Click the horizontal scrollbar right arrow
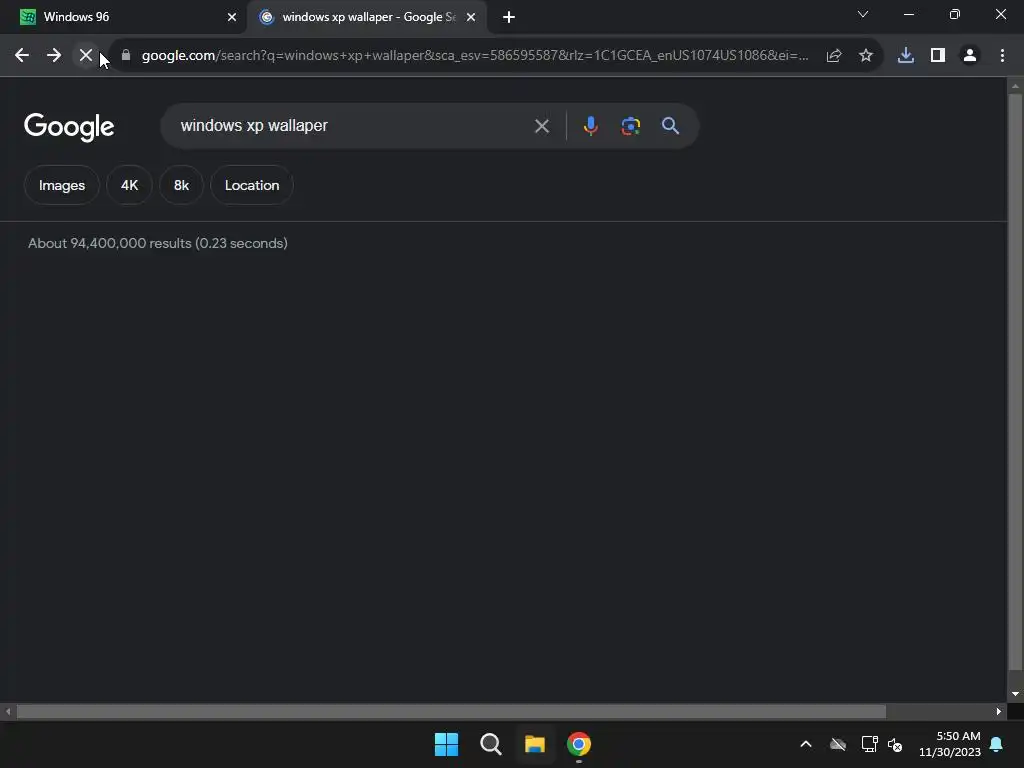The width and height of the screenshot is (1024, 768). tap(999, 711)
